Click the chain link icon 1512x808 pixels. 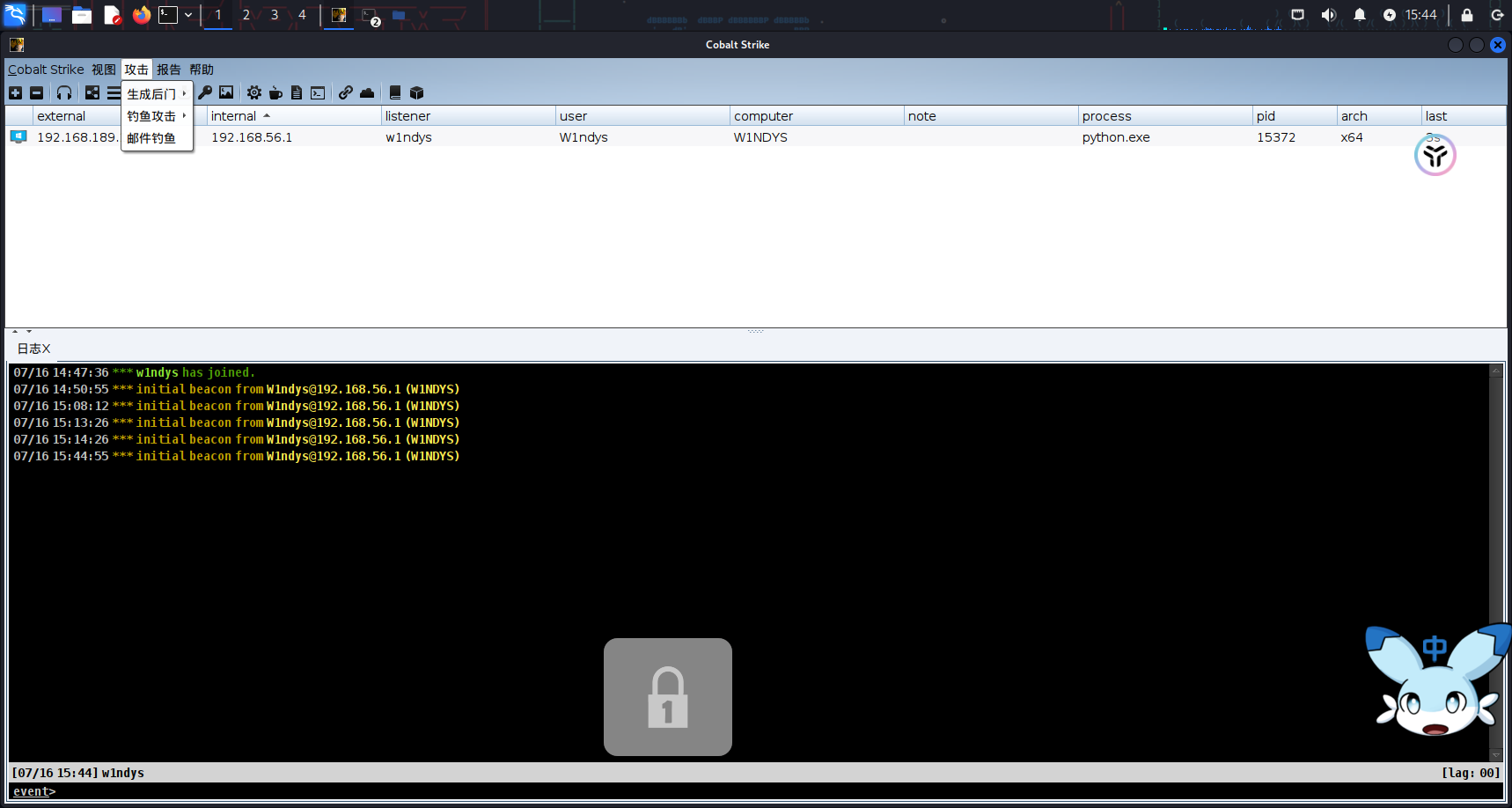click(x=346, y=92)
